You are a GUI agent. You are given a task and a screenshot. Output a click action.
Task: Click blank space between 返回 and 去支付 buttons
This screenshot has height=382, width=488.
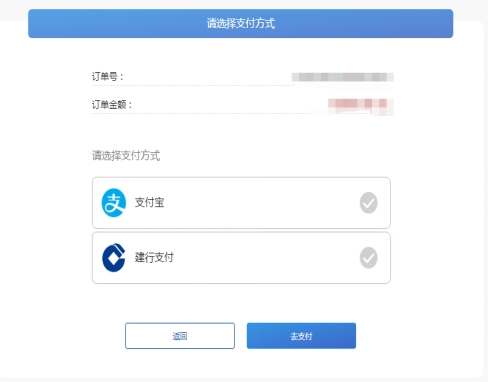[x=241, y=336]
